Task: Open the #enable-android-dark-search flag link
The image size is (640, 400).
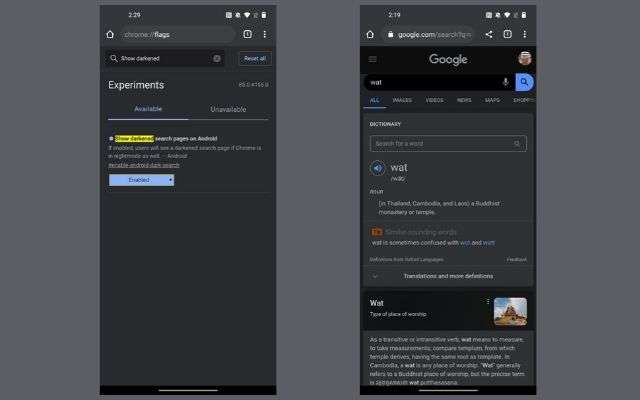Action: click(144, 165)
